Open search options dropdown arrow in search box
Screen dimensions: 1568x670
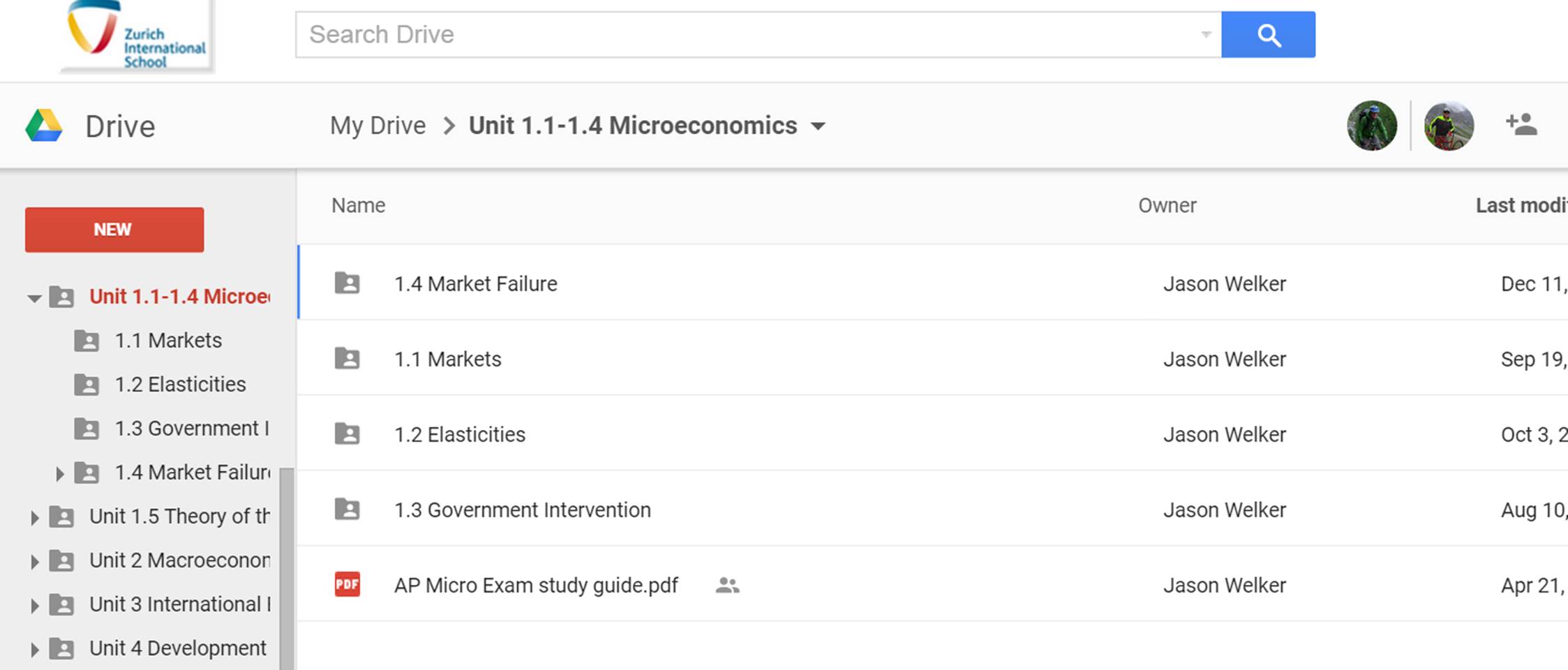coord(1205,34)
